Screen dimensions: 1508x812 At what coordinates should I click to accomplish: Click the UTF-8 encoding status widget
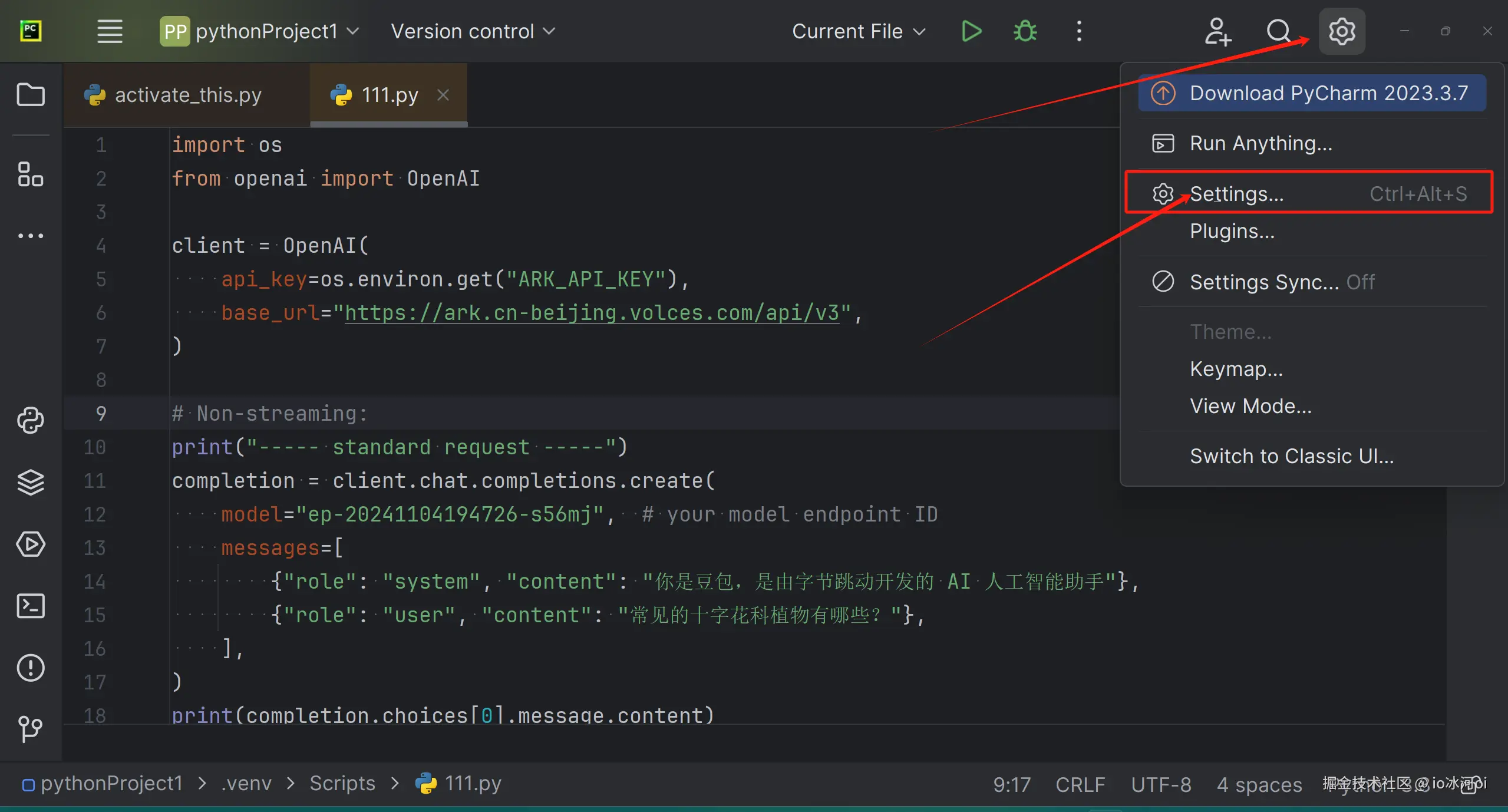coord(1160,784)
